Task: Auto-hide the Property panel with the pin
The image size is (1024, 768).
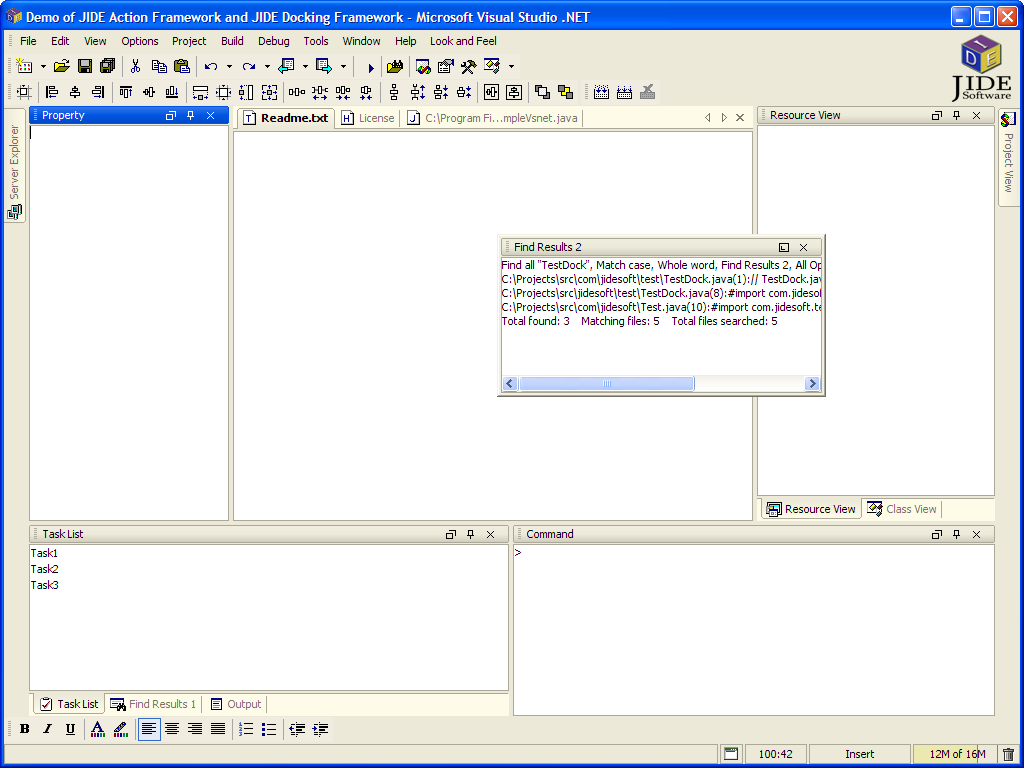Action: tap(191, 116)
